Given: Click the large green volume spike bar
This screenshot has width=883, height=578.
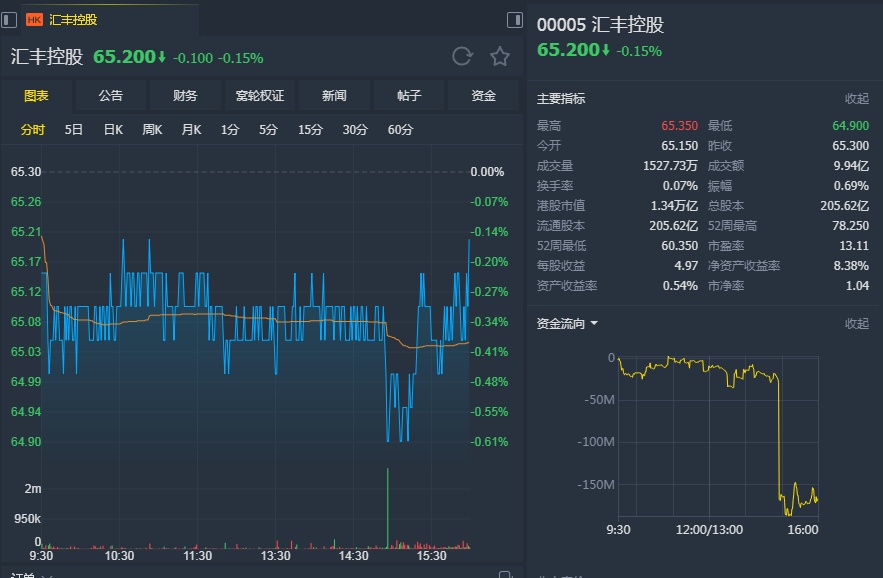Looking at the screenshot, I should click(387, 507).
